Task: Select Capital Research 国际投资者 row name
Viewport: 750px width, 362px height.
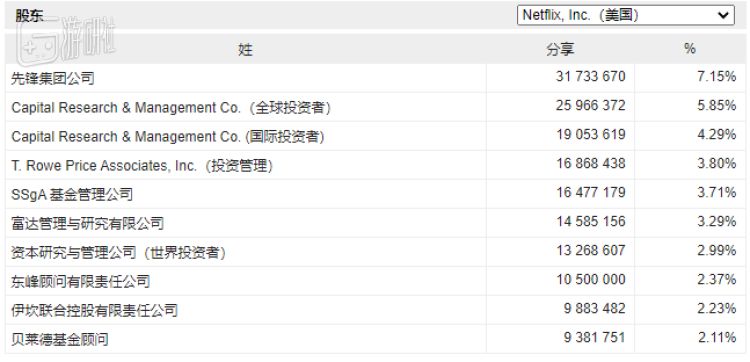Action: pyautogui.click(x=168, y=136)
